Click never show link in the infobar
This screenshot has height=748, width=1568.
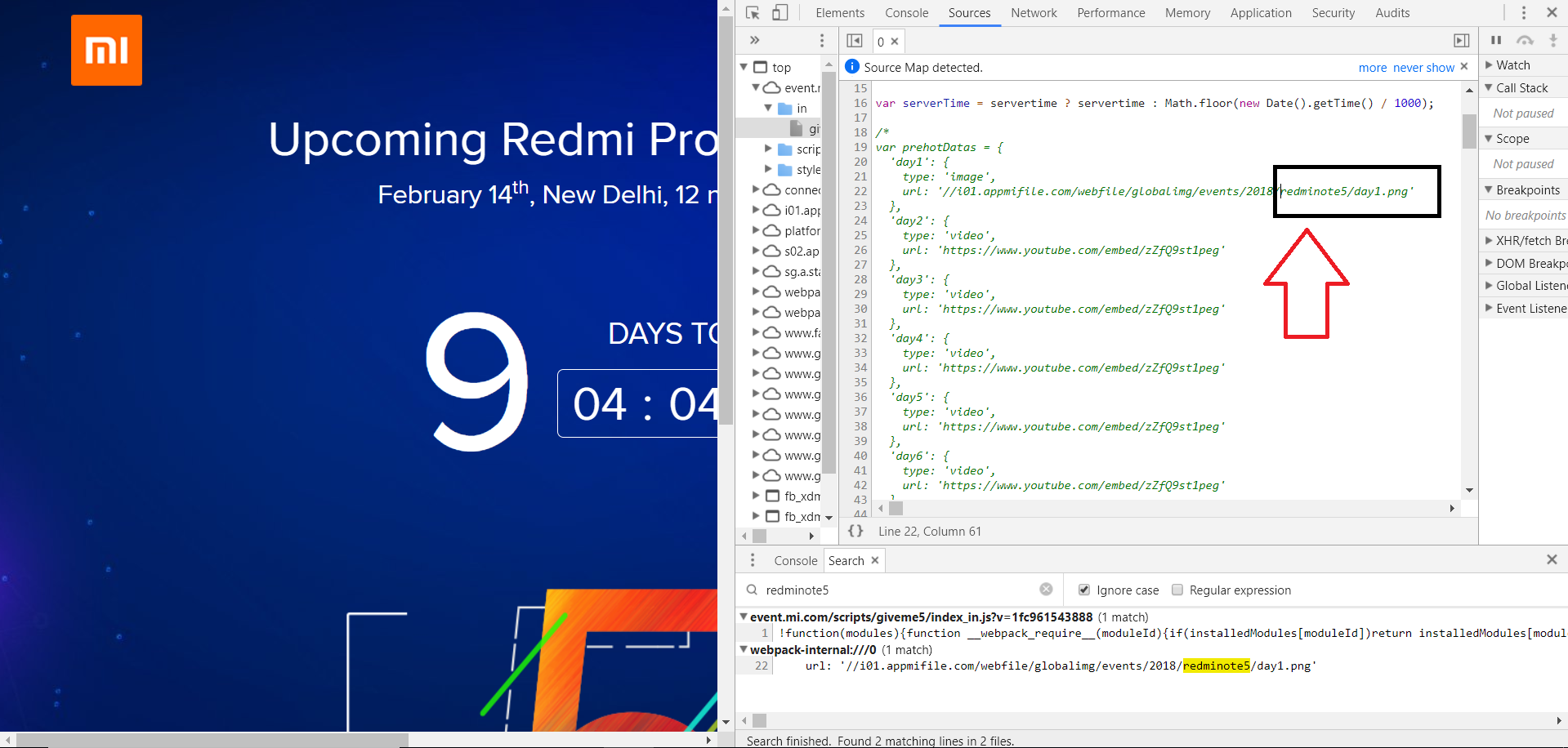click(x=1423, y=68)
